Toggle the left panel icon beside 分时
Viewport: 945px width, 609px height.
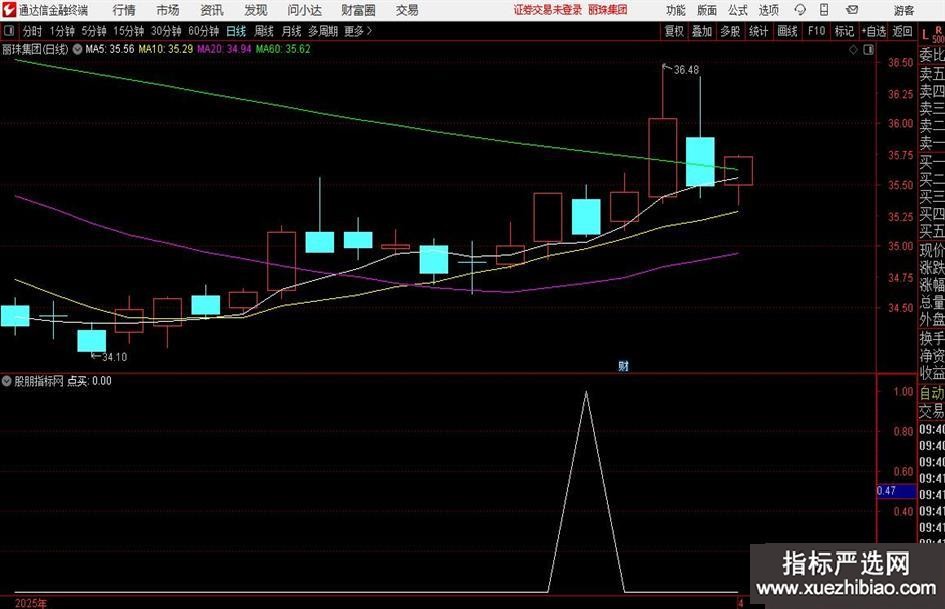[x=9, y=31]
